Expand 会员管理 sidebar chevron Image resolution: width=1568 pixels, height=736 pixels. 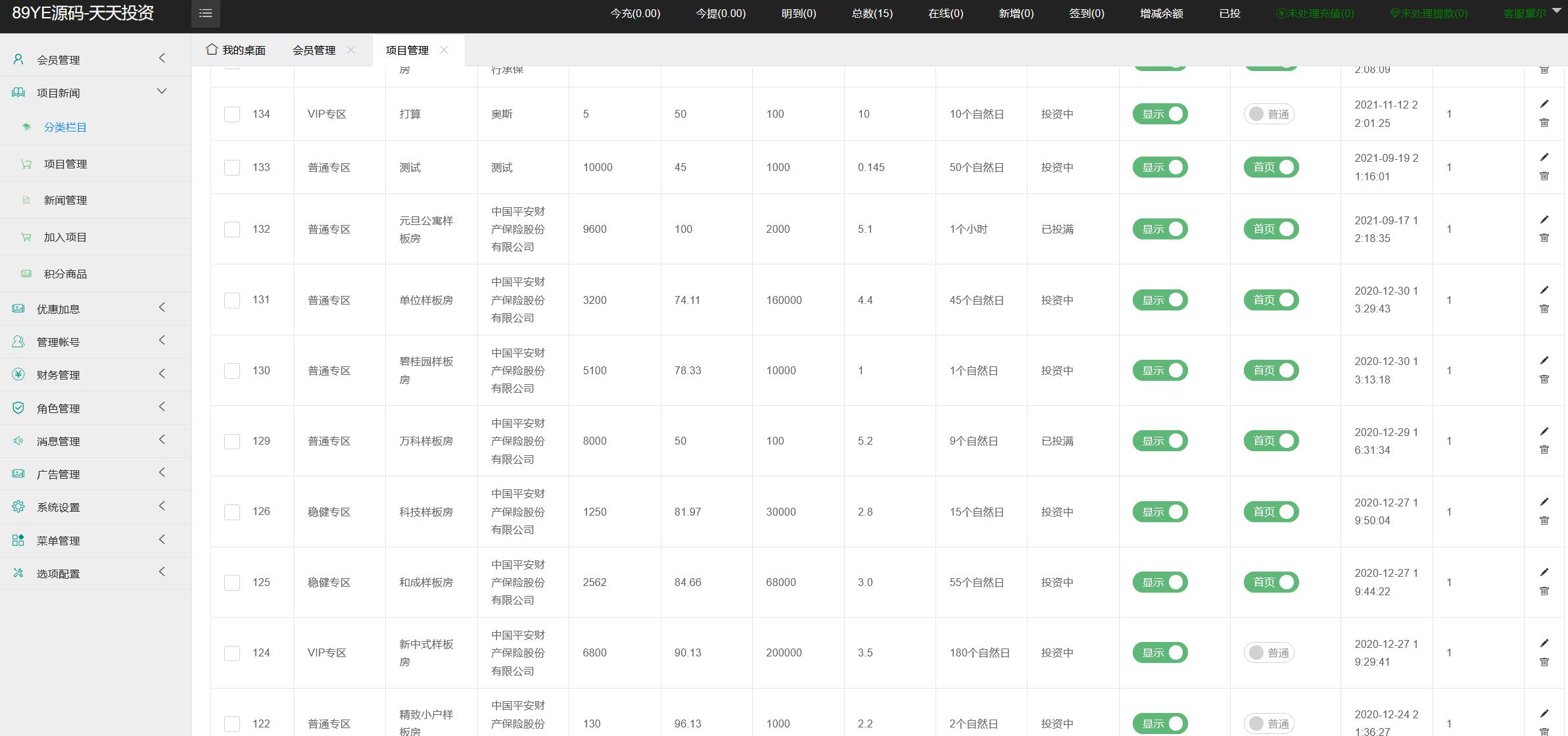click(x=162, y=59)
